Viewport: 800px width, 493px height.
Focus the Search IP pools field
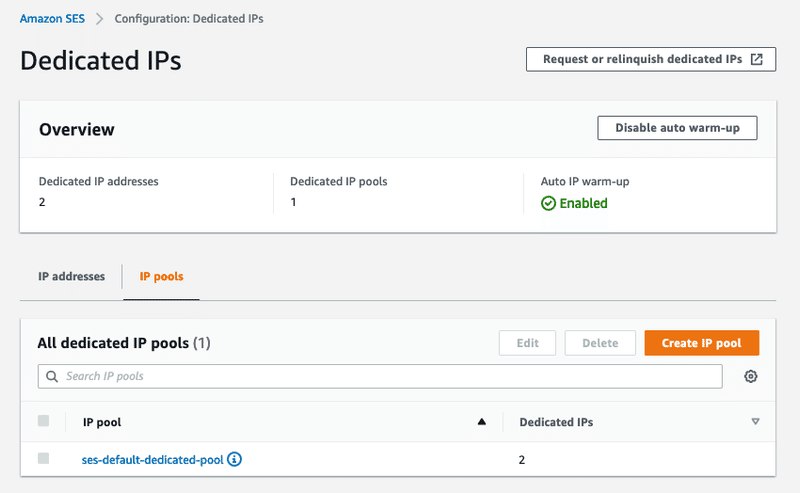(x=380, y=377)
